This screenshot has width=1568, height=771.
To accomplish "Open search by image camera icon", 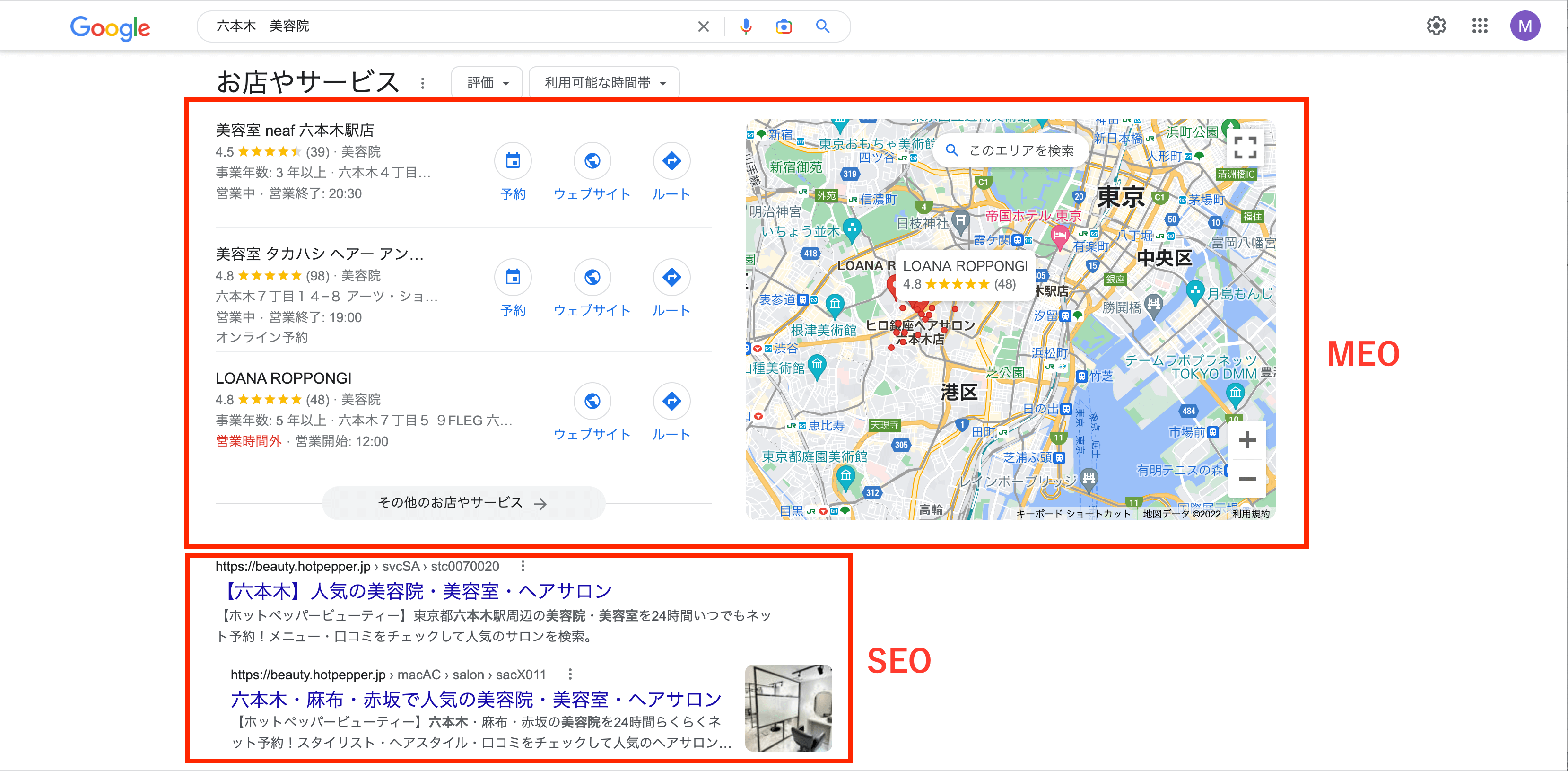I will tap(784, 27).
